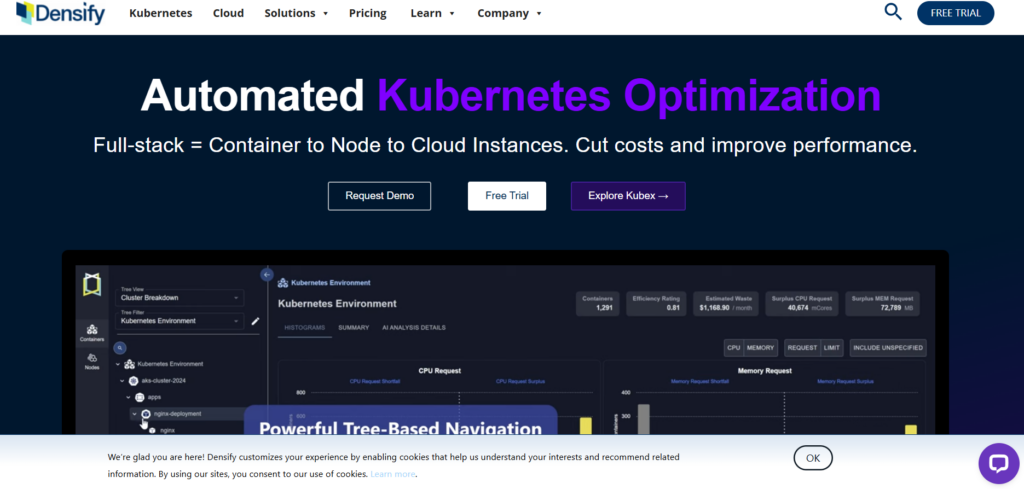The height and width of the screenshot is (489, 1024).
Task: Click the CPU Request Shortfall label
Action: tap(375, 381)
